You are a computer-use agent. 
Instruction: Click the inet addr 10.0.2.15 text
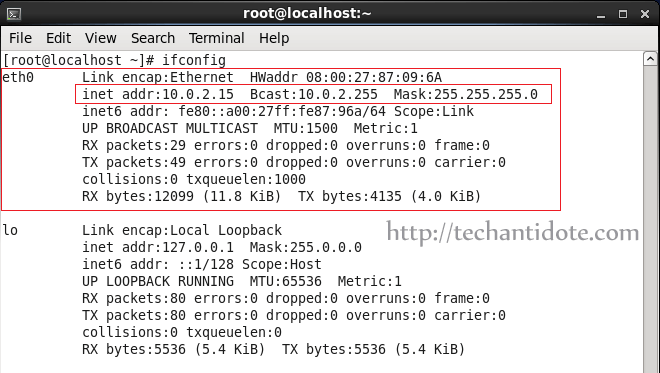[158, 94]
